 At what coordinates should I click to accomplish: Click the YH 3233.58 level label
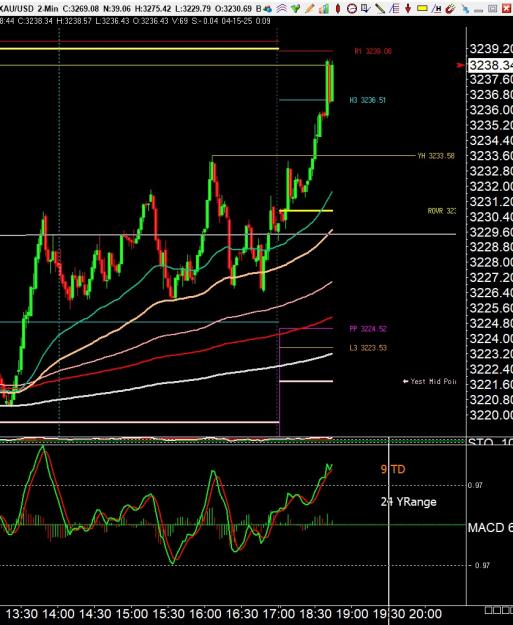(x=436, y=156)
